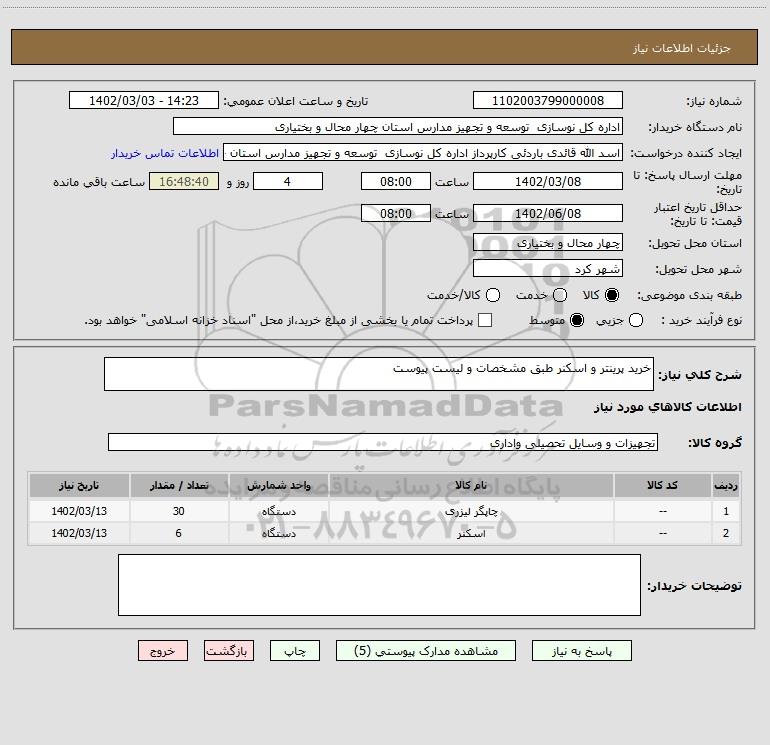This screenshot has width=770, height=745.
Task: Click the دستگاه unit cell in the اسکنر row
Action: click(x=278, y=533)
